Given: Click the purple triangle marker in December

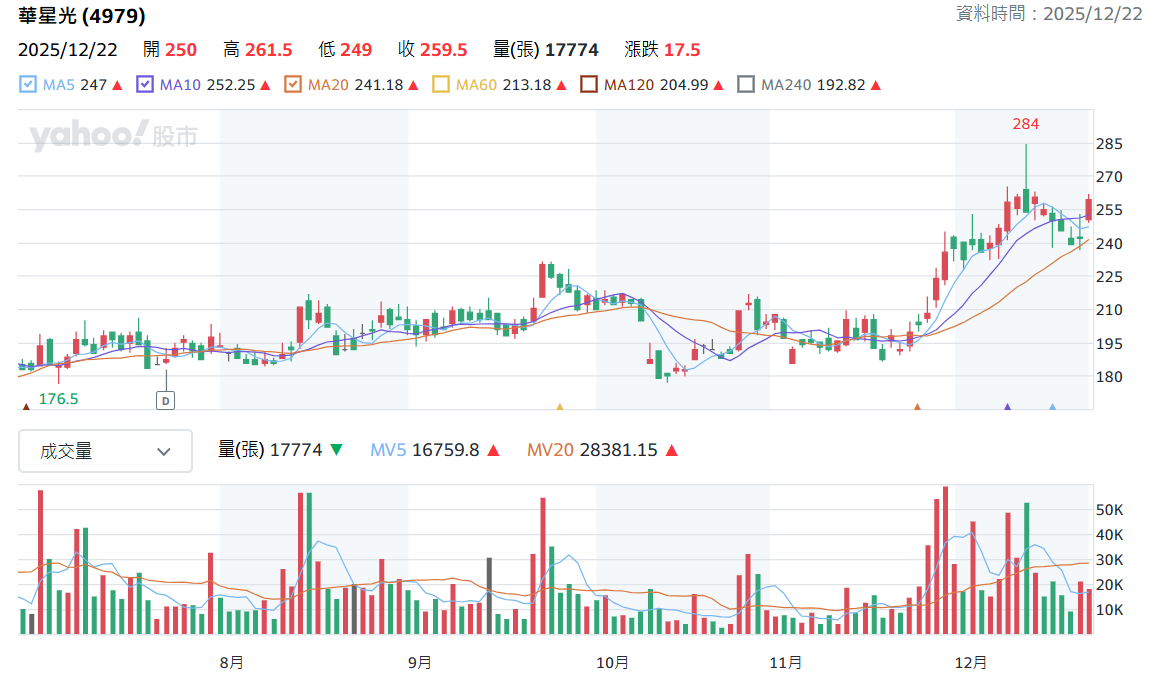Looking at the screenshot, I should (x=1008, y=406).
